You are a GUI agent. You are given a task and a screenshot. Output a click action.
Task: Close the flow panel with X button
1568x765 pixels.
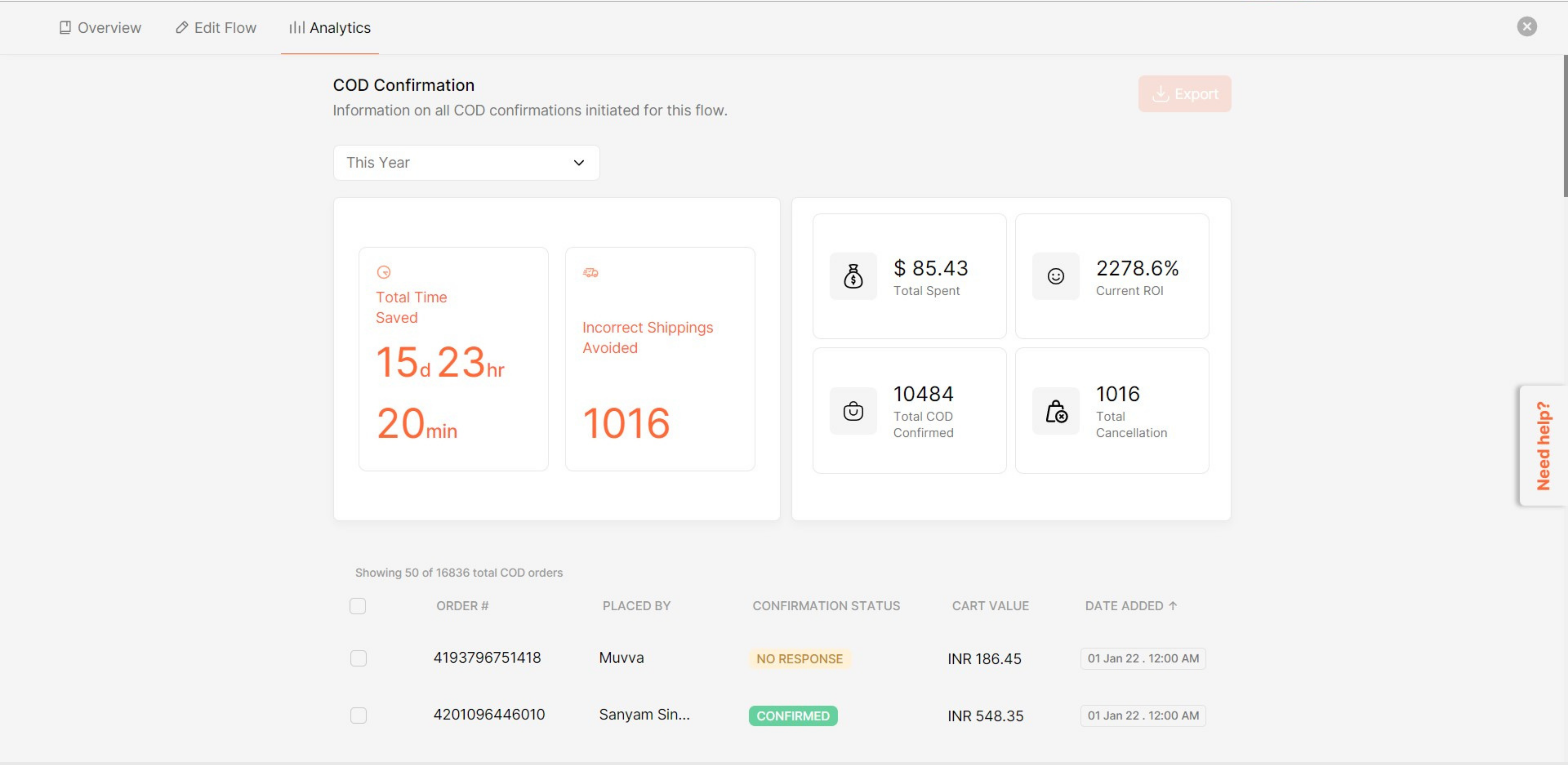click(1527, 26)
